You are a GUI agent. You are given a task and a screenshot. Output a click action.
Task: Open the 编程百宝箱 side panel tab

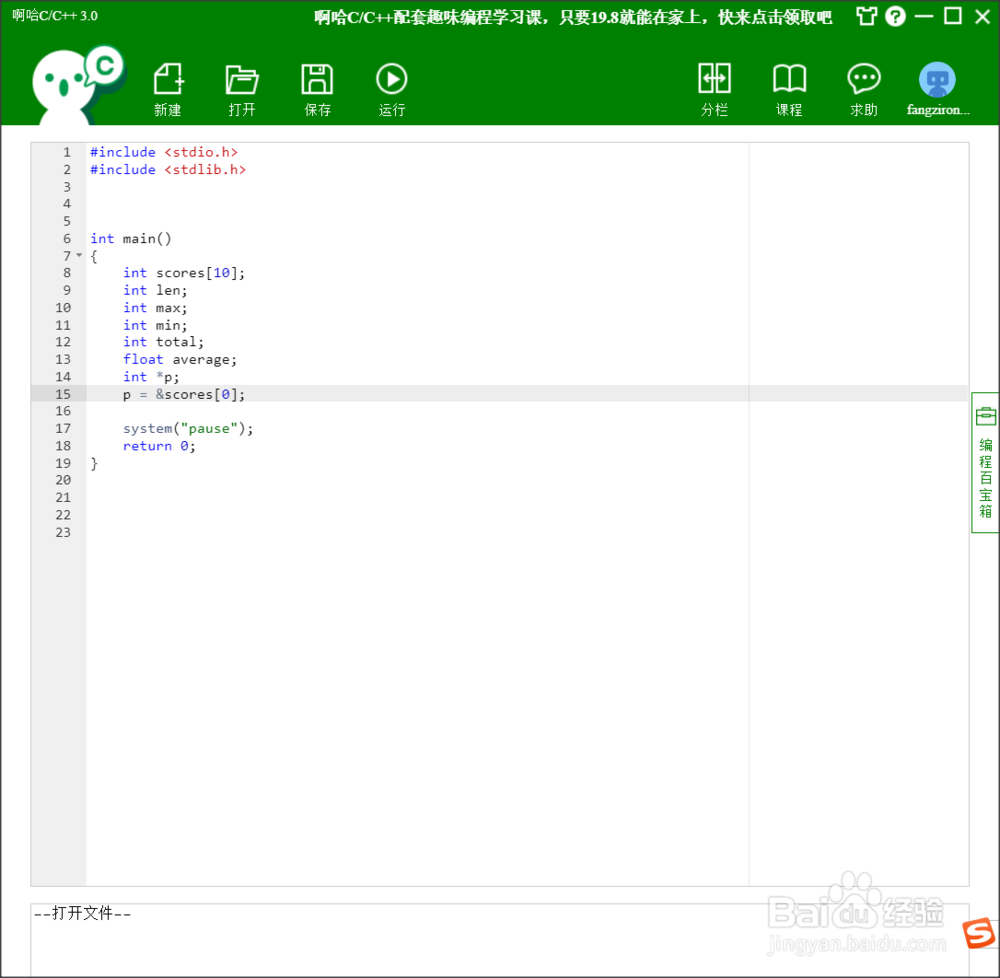pos(985,462)
